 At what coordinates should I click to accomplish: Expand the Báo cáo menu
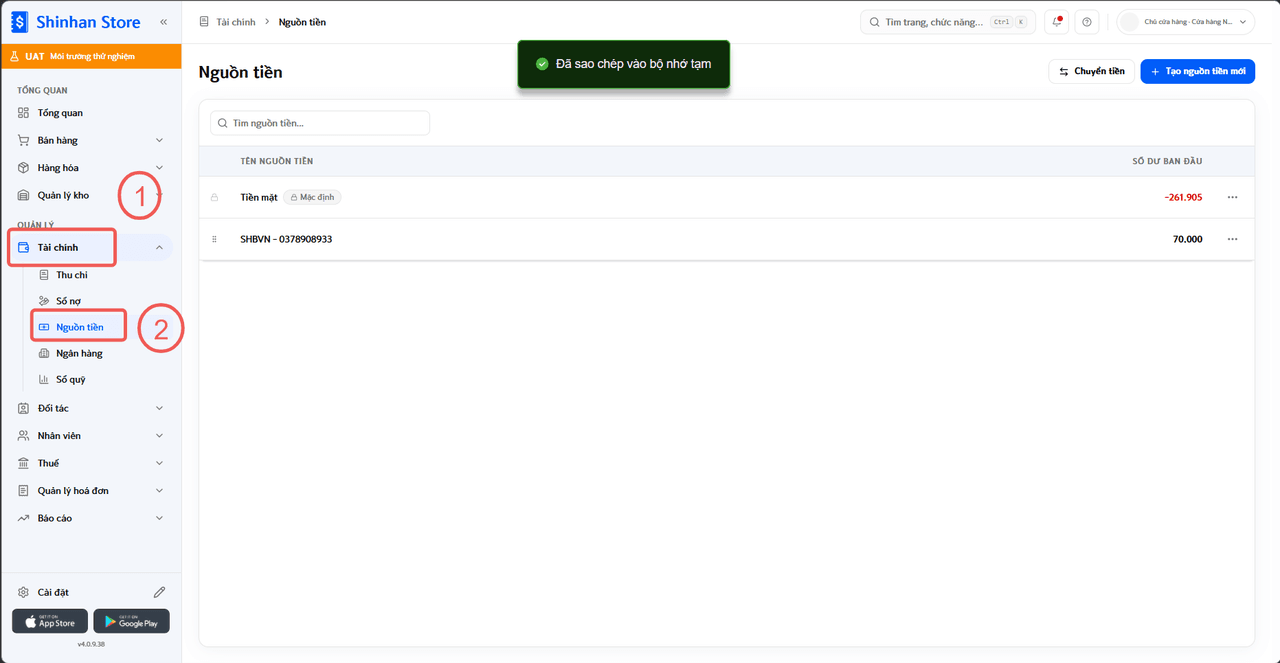(91, 518)
